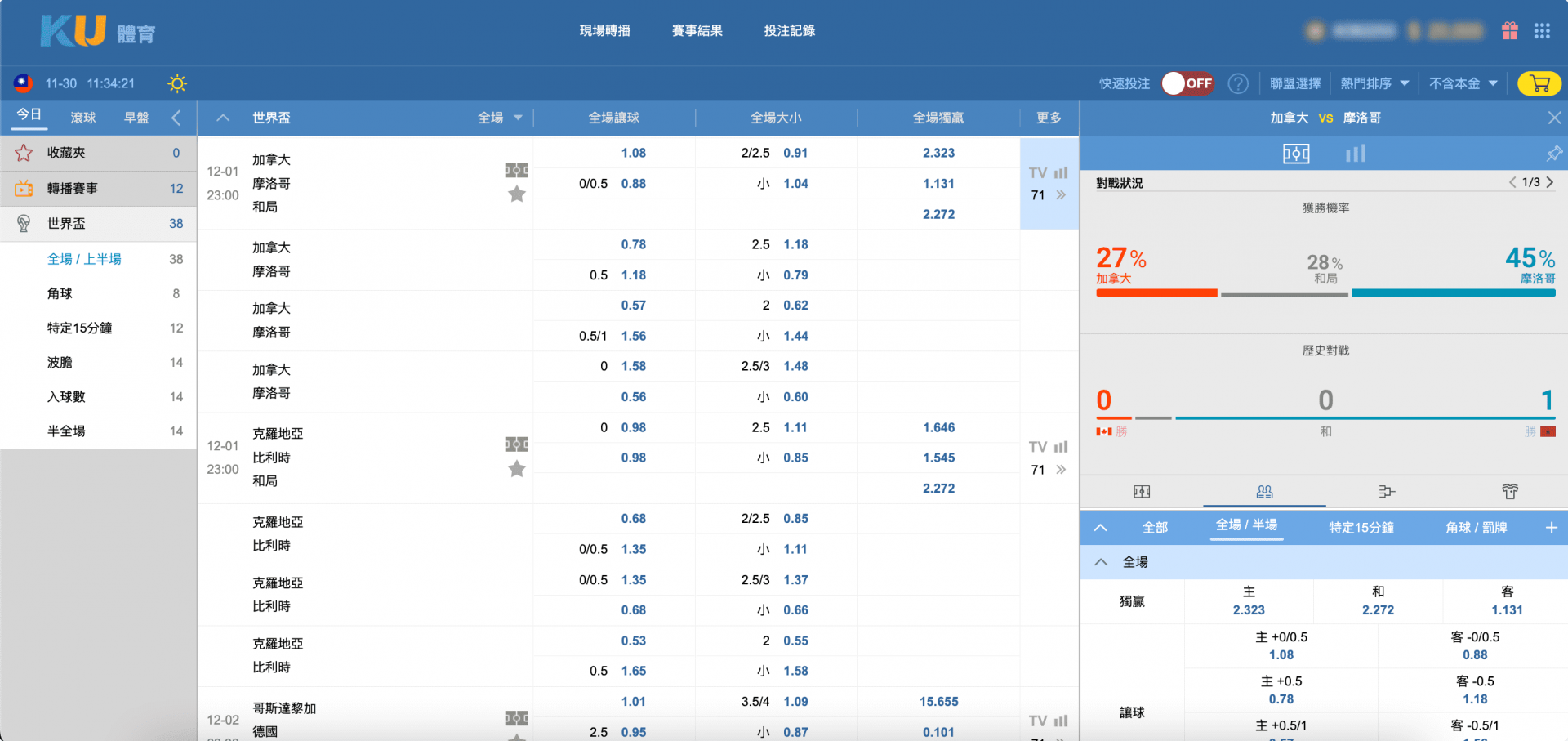Collapse the left sidebar arrow
The height and width of the screenshot is (741, 1568).
click(176, 118)
